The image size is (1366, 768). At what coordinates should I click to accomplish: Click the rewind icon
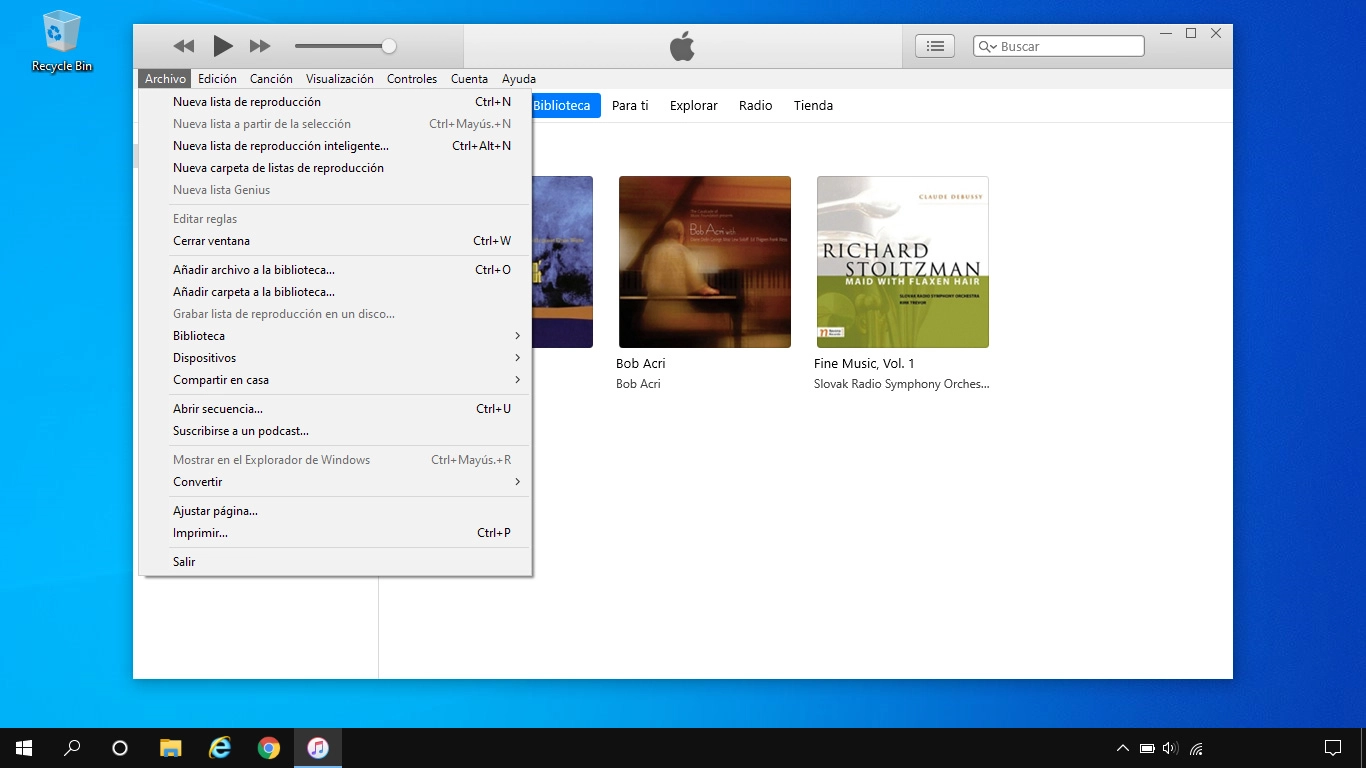184,45
